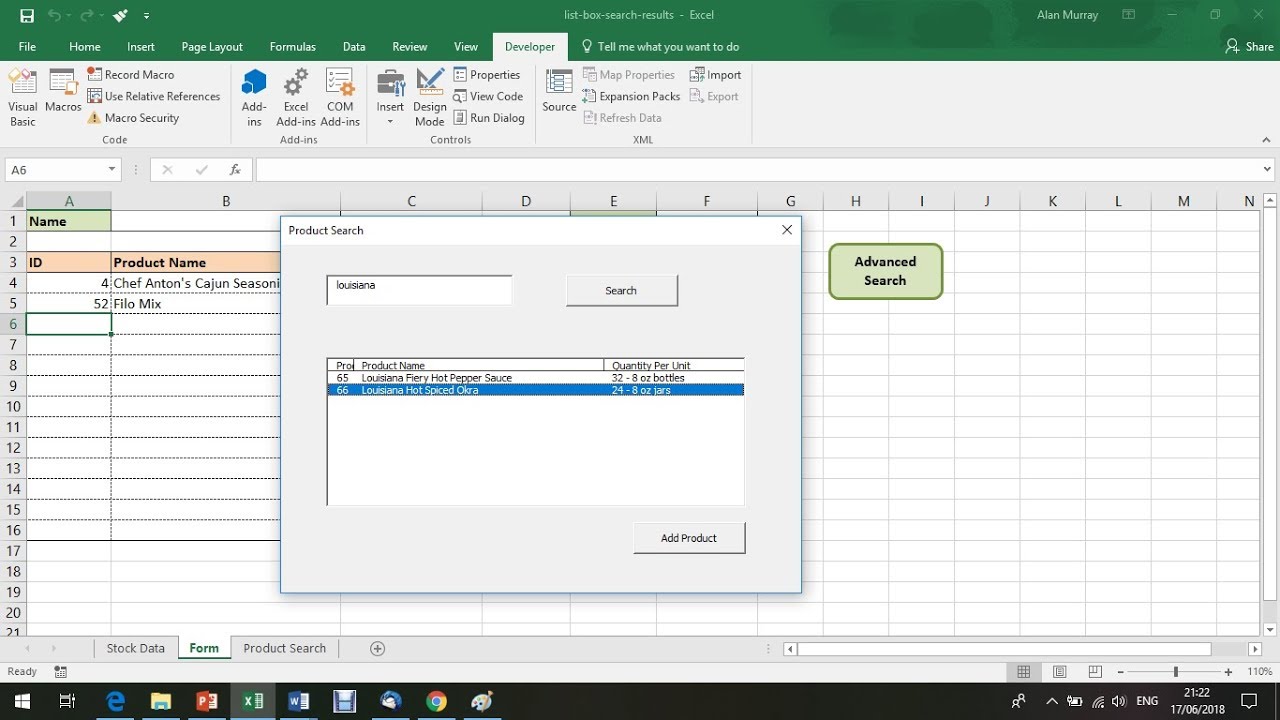Click the Add Product button

tap(689, 538)
